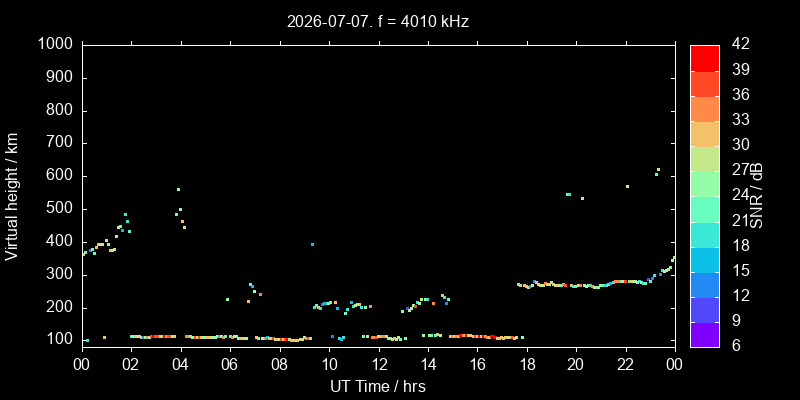Click the green data point near 560 km at 04 hours
The image size is (800, 400).
[178, 189]
